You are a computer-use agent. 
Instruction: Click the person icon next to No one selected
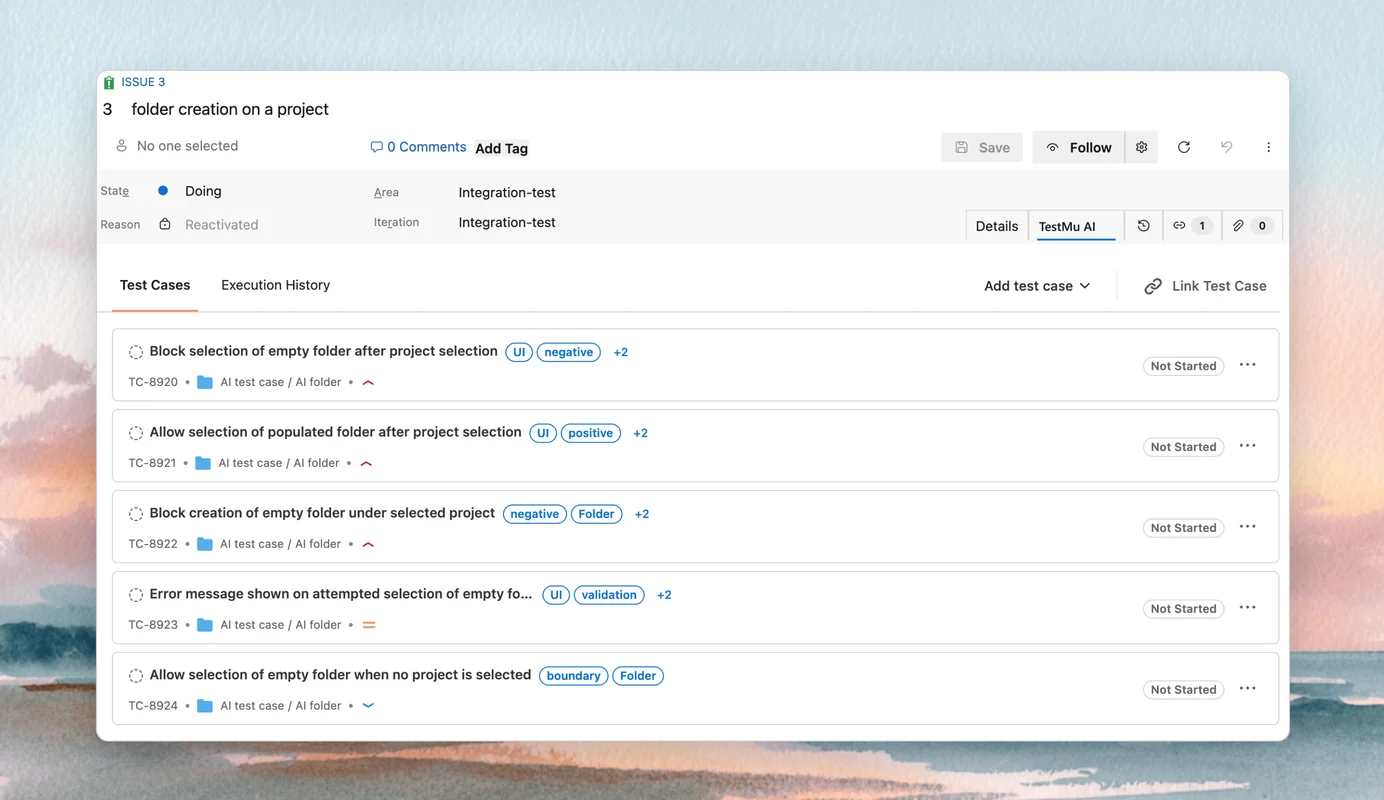(121, 146)
